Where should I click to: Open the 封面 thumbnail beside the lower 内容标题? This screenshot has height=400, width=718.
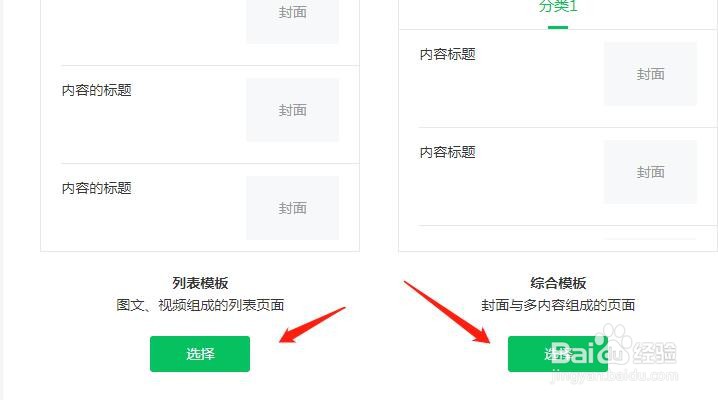click(650, 172)
